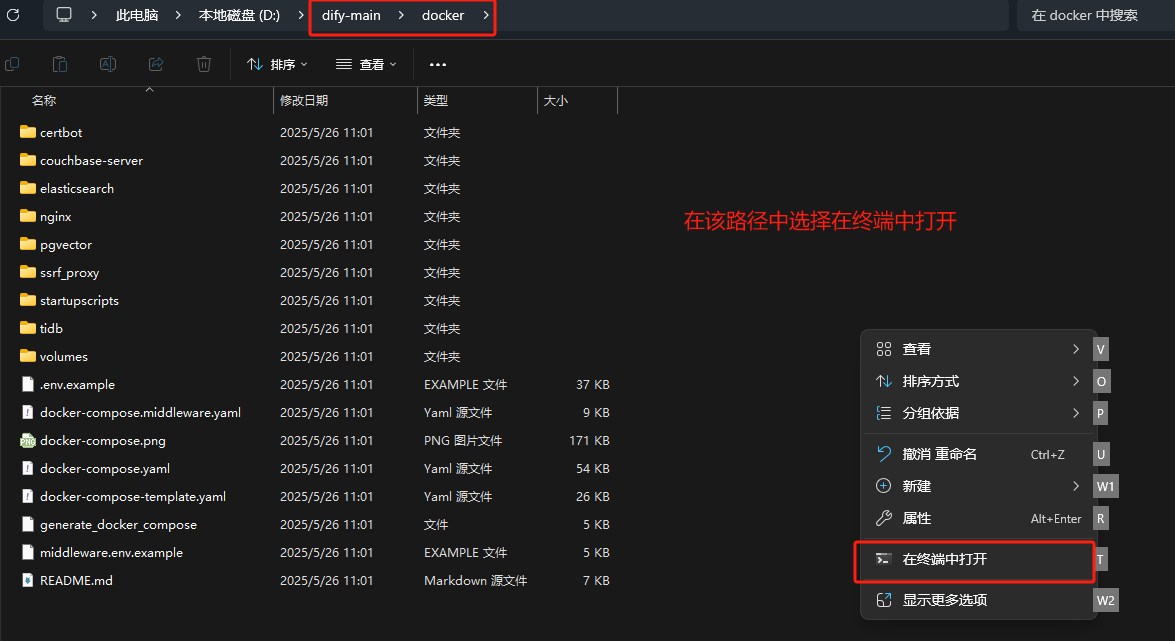This screenshot has height=641, width=1175.
Task: Expand the chevron after docker in breadcrumb
Action: (x=486, y=15)
